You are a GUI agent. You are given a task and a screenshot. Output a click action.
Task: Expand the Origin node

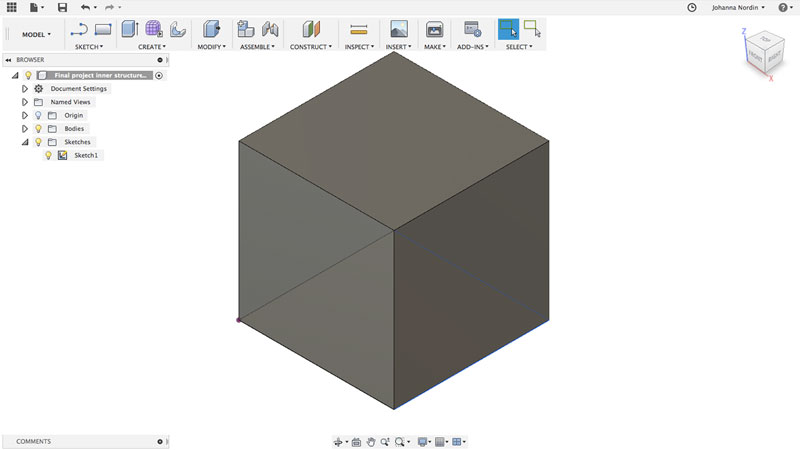[24, 115]
